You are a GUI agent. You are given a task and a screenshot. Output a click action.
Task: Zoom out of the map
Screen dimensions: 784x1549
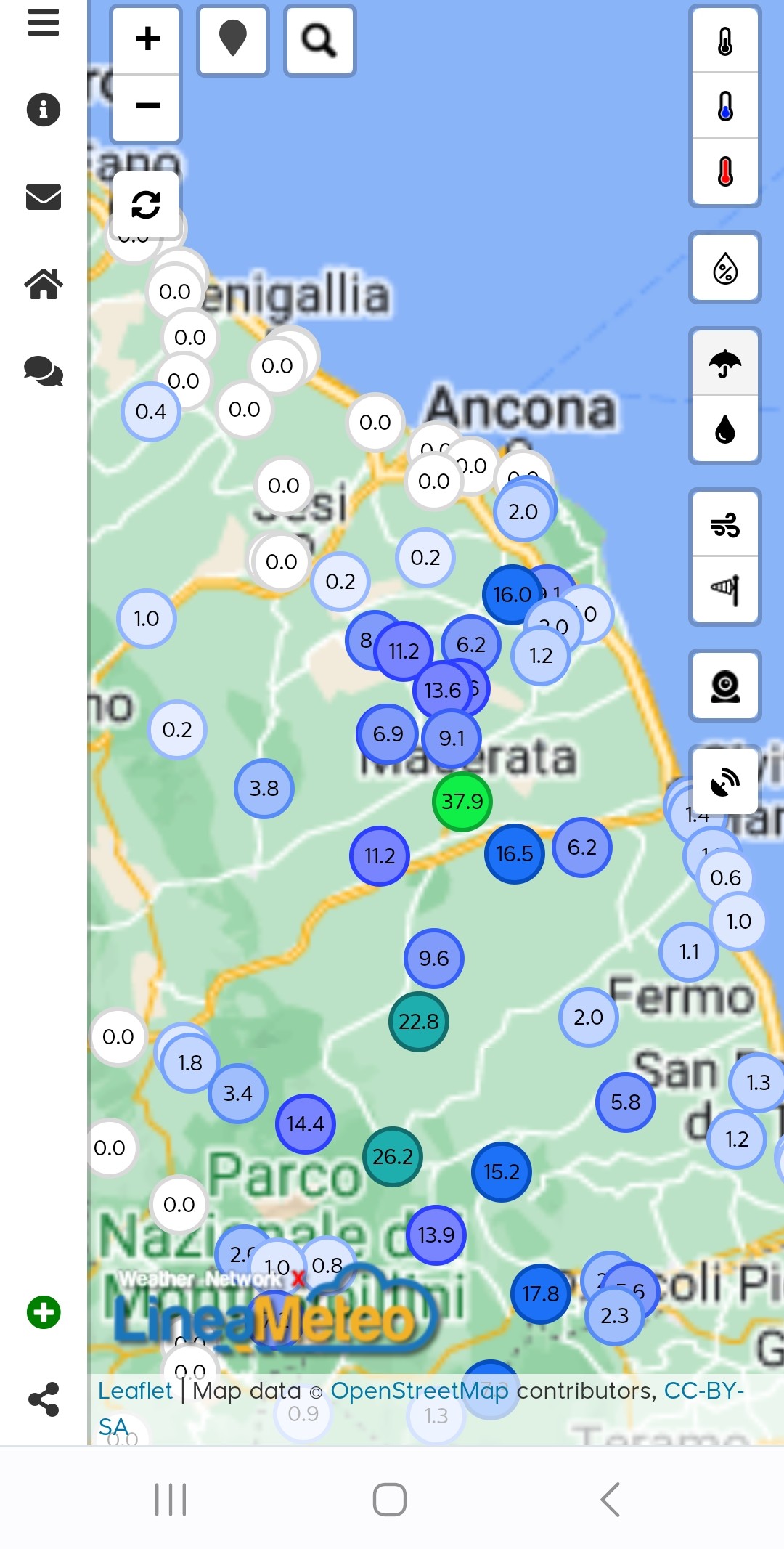(147, 106)
